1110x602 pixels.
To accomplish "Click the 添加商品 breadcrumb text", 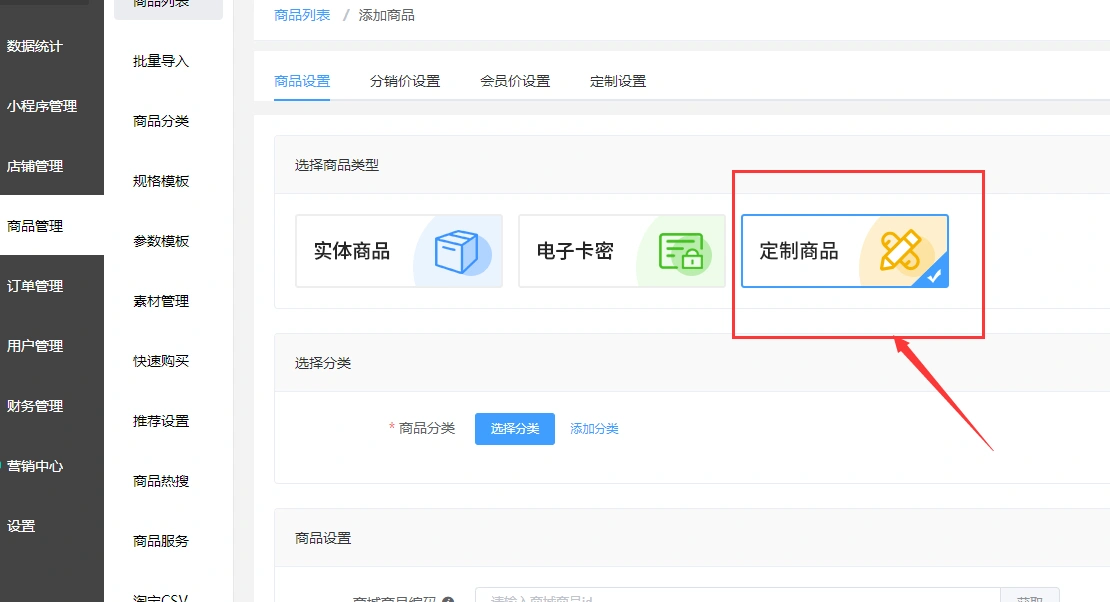I will click(387, 15).
